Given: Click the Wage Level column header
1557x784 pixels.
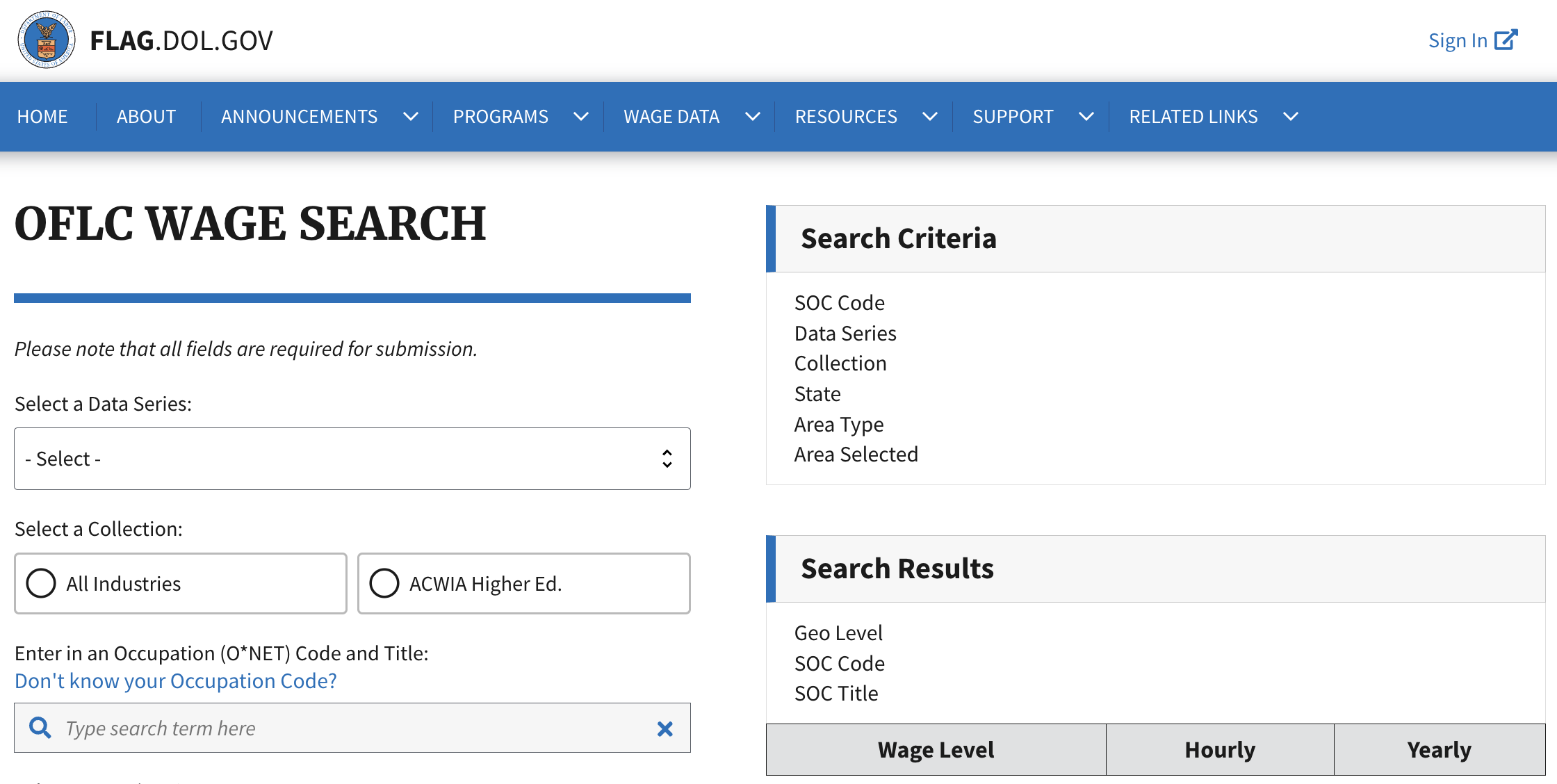Looking at the screenshot, I should click(x=936, y=750).
